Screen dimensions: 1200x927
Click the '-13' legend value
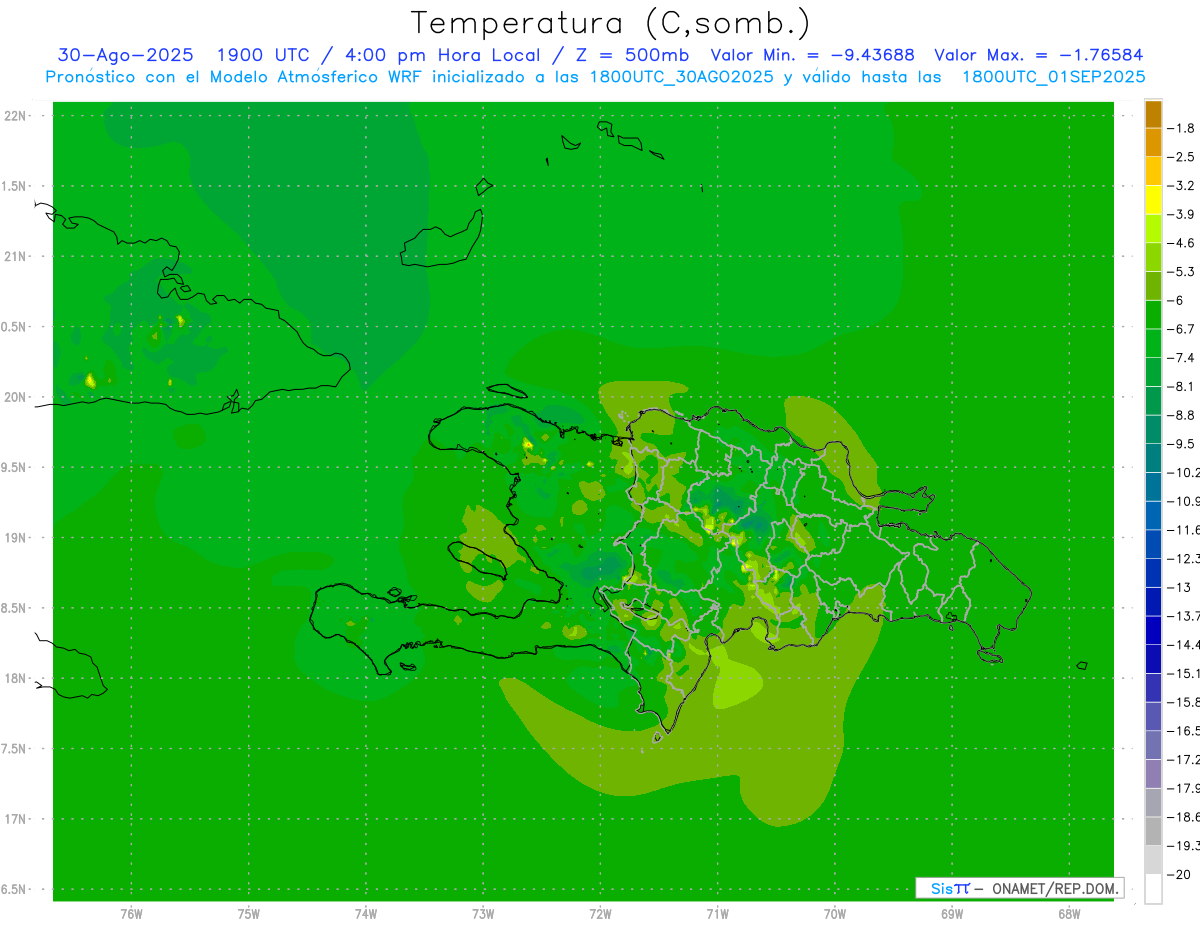click(x=1180, y=587)
